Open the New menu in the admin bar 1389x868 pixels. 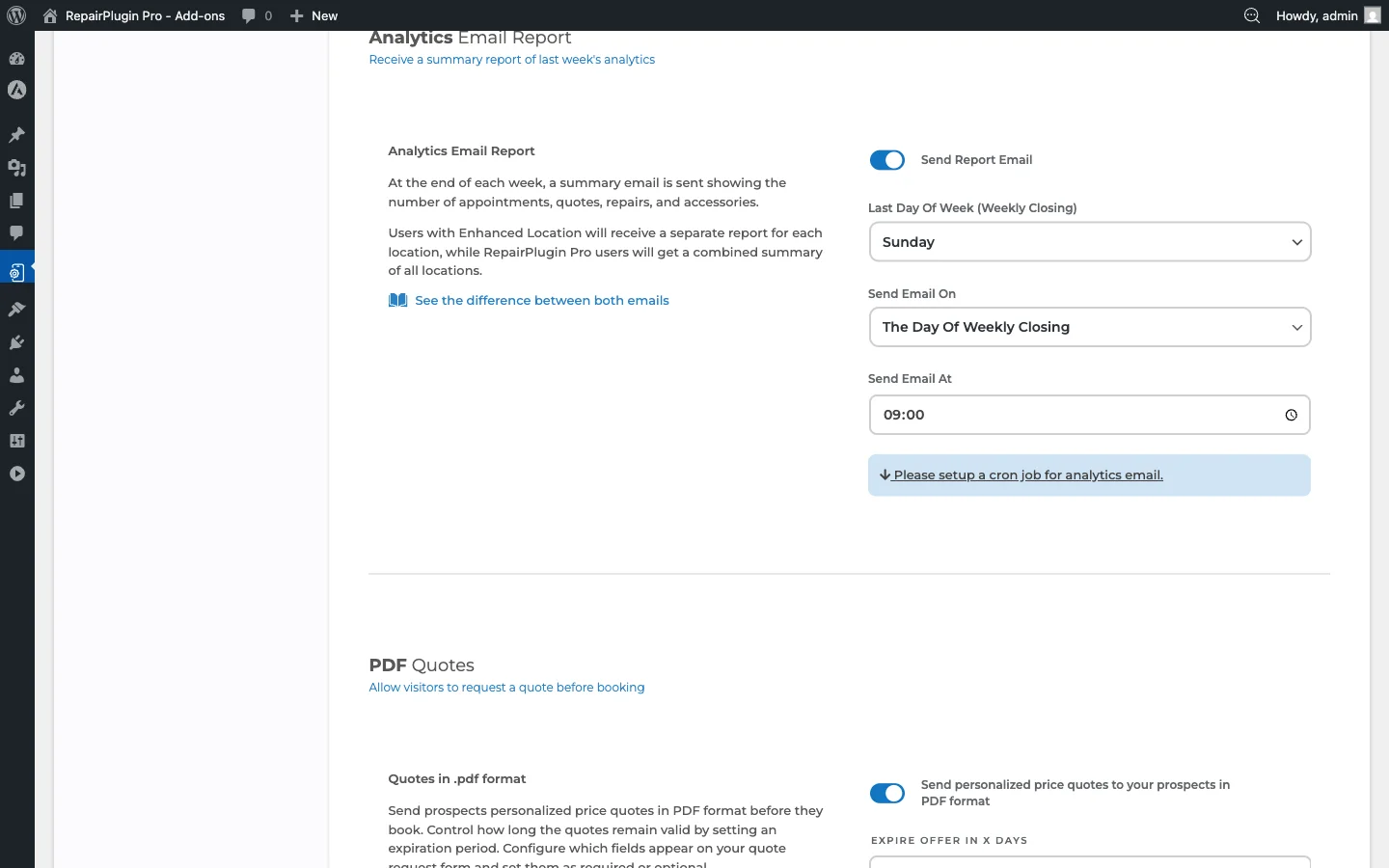pos(313,15)
